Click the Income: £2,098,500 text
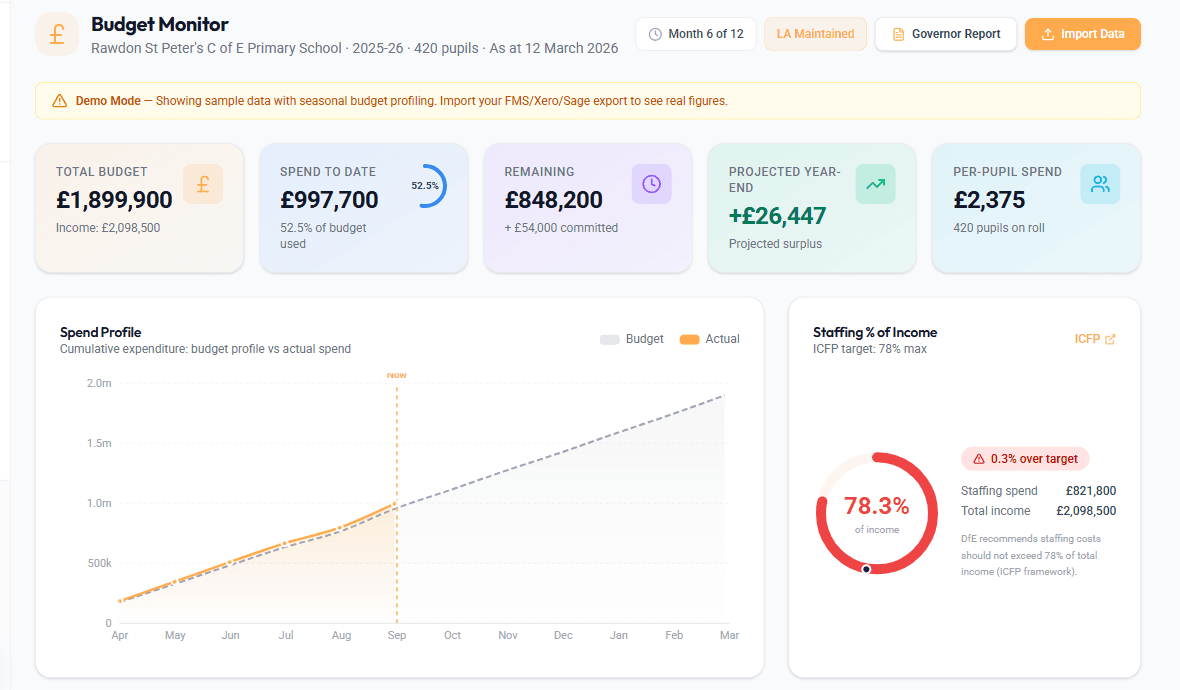Viewport: 1180px width, 690px height. click(x=108, y=228)
